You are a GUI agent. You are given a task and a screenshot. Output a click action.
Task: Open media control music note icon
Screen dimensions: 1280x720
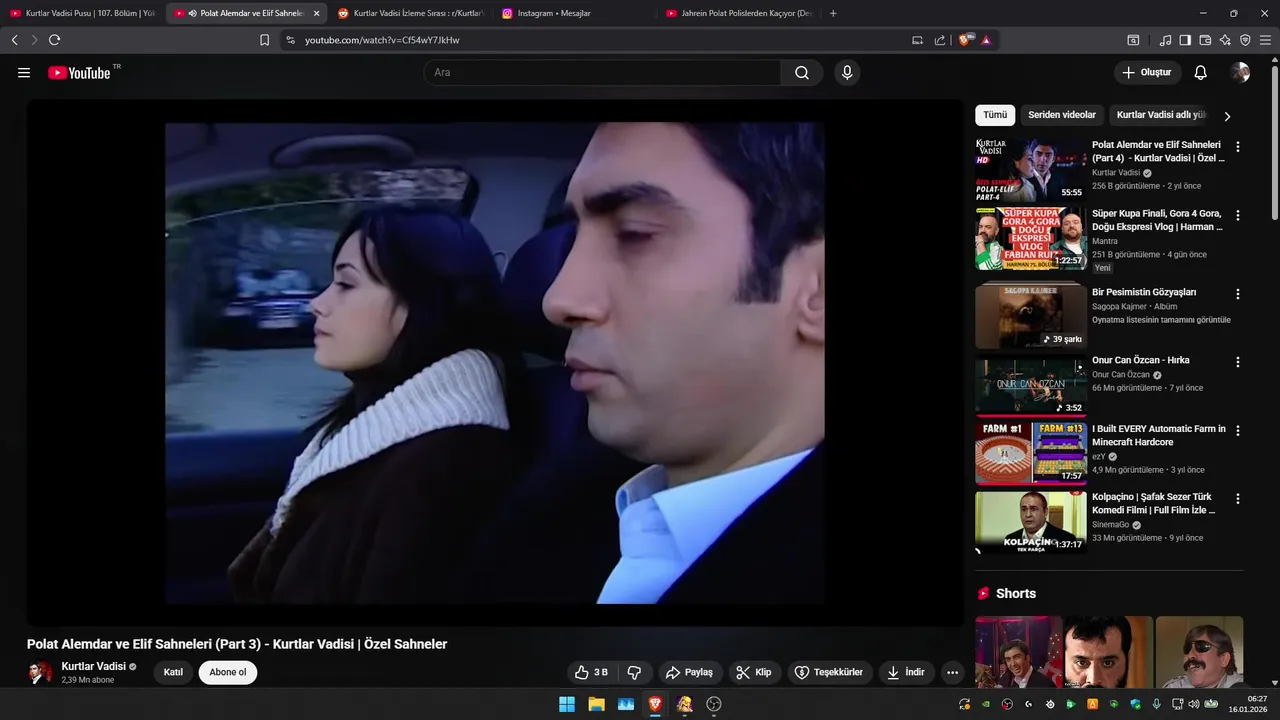tap(1166, 40)
